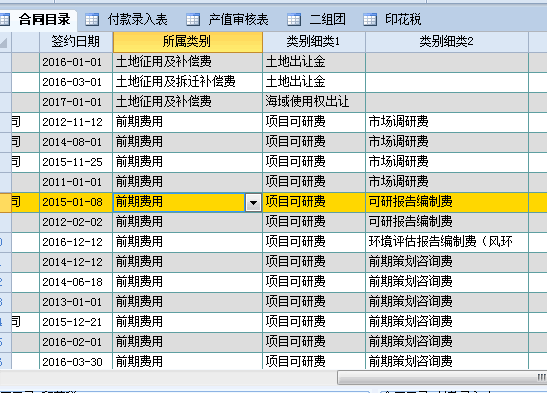Click 前期费用 in the 2013-01-01 row
This screenshot has height=393, width=547.
188,302
